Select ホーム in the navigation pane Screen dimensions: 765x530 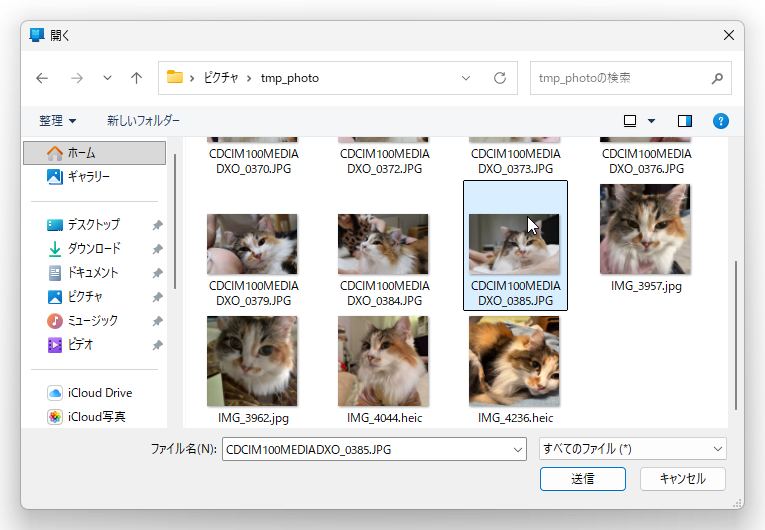tap(95, 153)
